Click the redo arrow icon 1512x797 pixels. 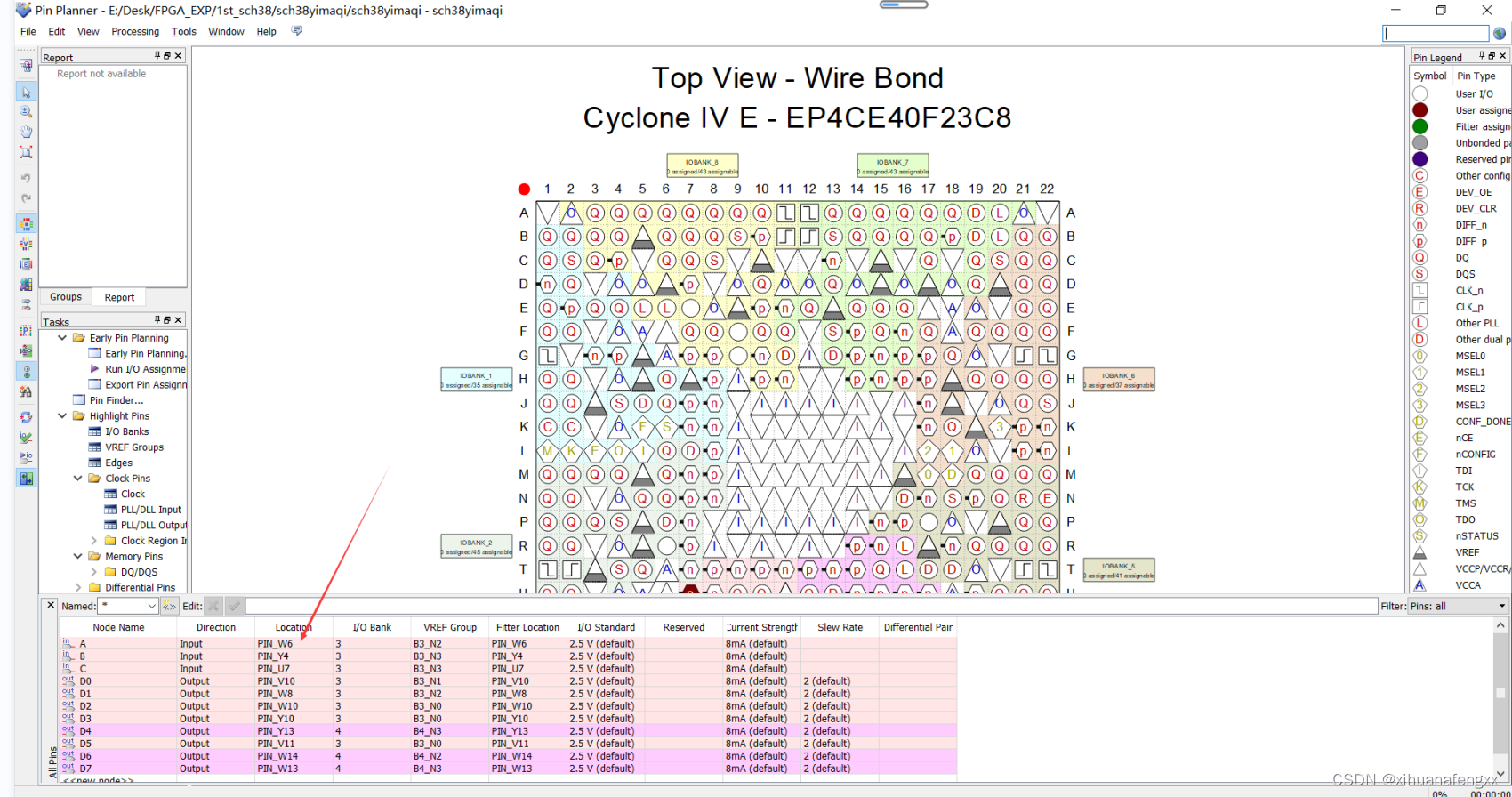pyautogui.click(x=26, y=198)
